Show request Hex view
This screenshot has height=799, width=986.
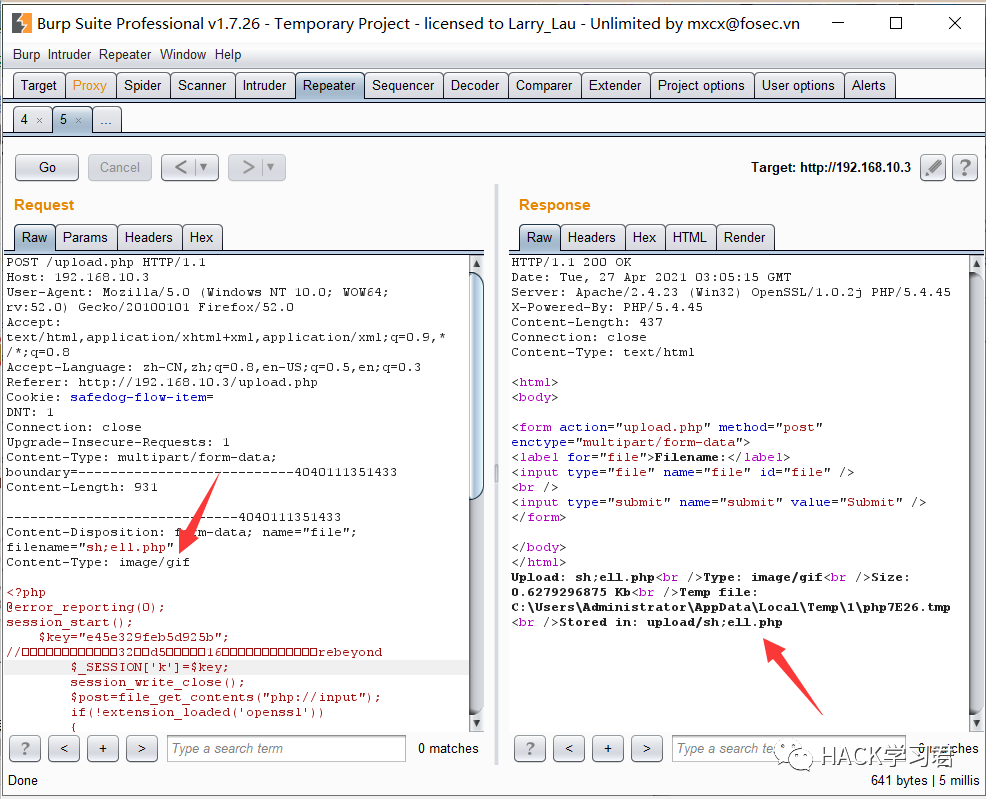pos(201,238)
